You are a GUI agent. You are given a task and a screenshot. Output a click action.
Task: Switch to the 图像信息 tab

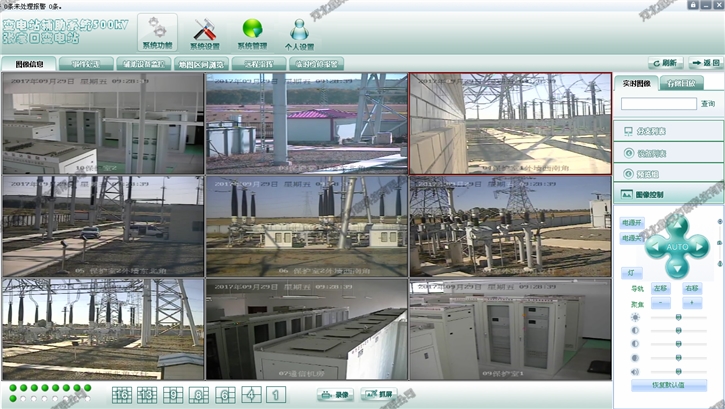(24, 64)
